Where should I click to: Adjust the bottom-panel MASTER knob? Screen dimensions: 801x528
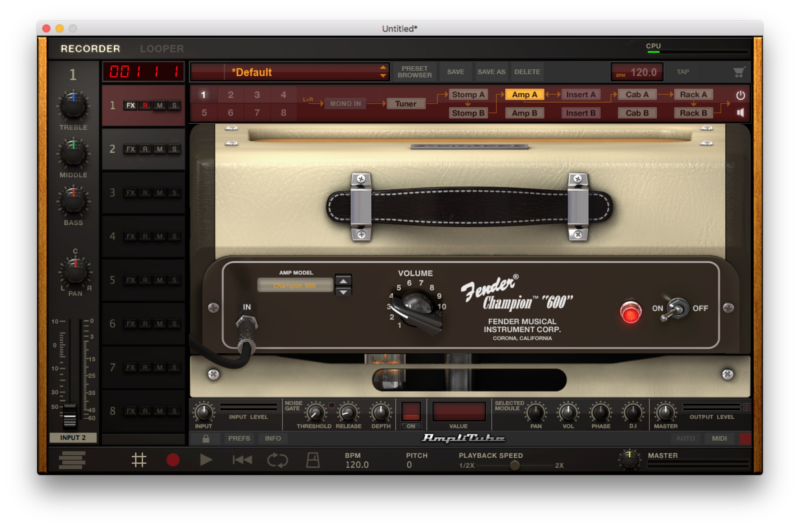click(665, 412)
